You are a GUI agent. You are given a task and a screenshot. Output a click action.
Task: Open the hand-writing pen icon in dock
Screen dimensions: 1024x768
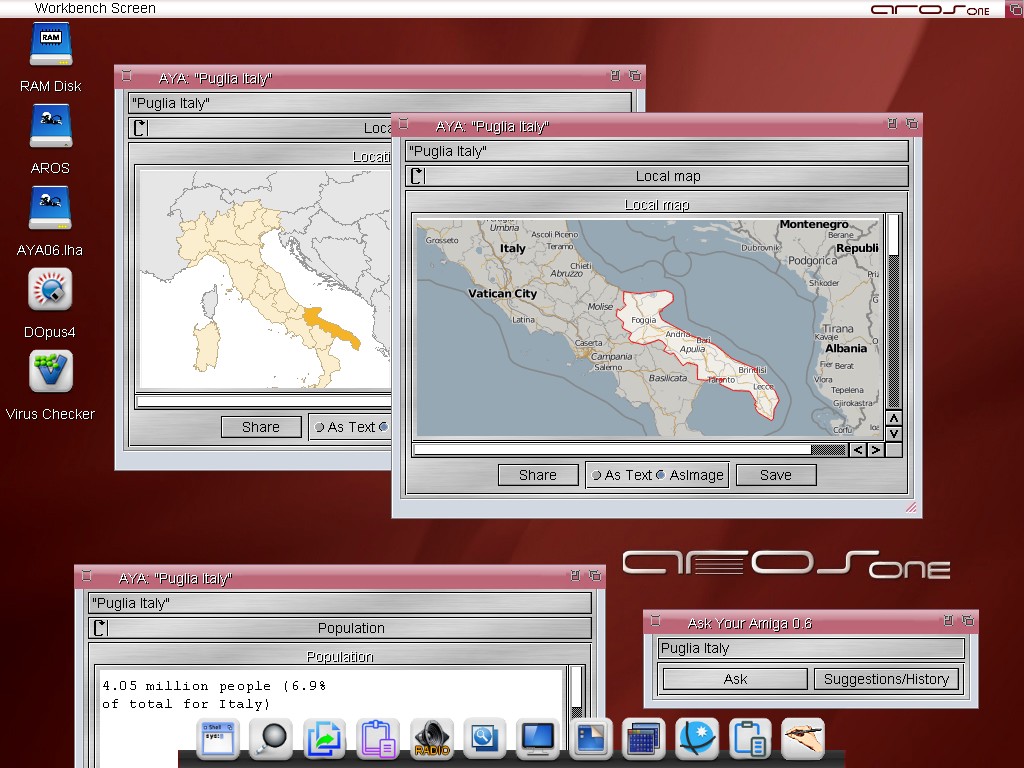coord(802,739)
